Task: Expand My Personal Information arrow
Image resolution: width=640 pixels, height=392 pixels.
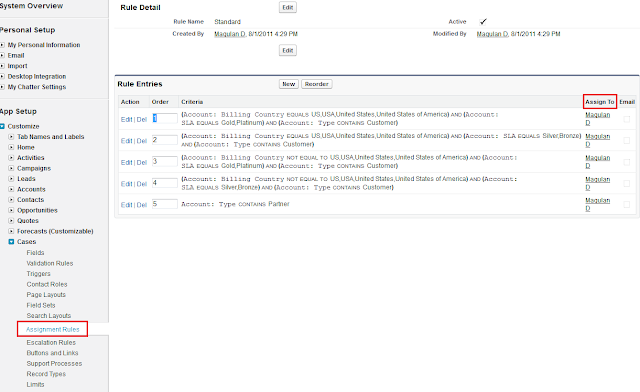Action: pos(2,45)
